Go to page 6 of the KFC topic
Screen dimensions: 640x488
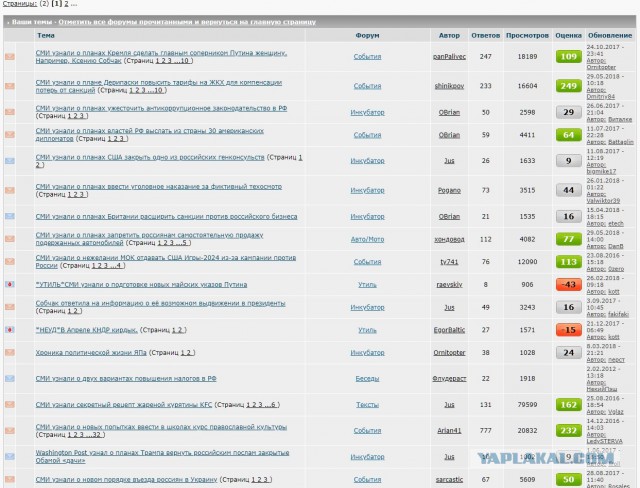point(274,405)
